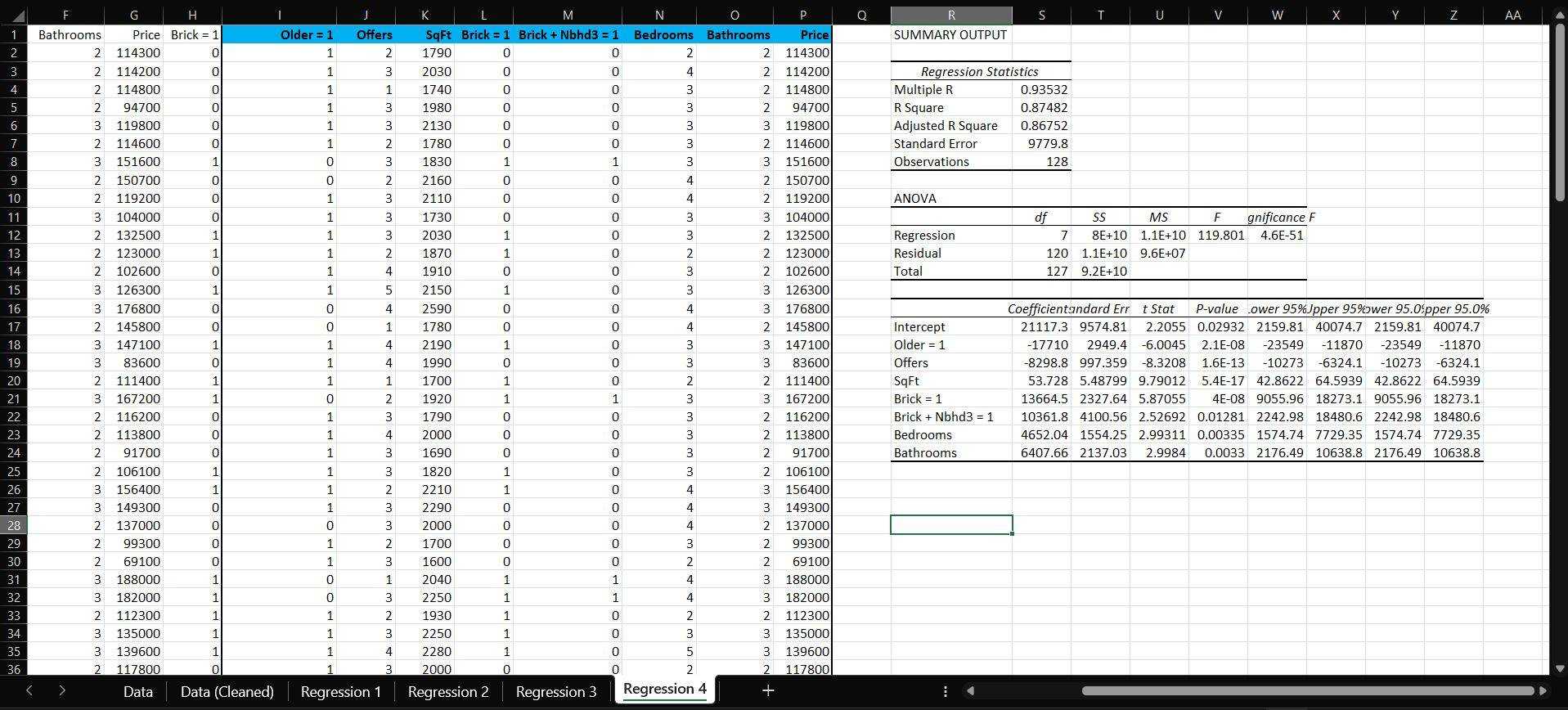This screenshot has height=710, width=1568.
Task: Select row 17 header
Action: pyautogui.click(x=14, y=326)
